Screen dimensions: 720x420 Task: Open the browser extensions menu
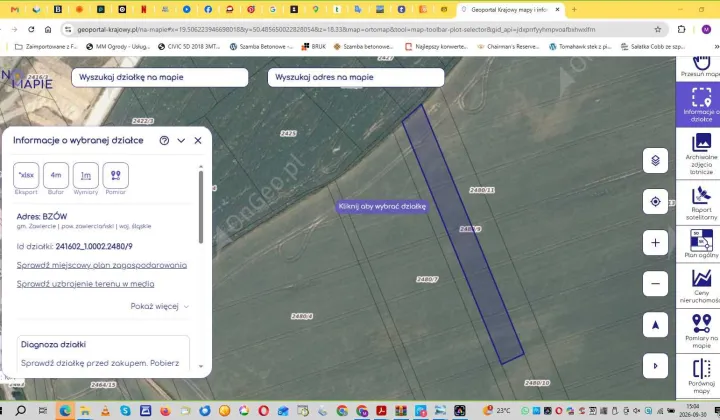(681, 29)
